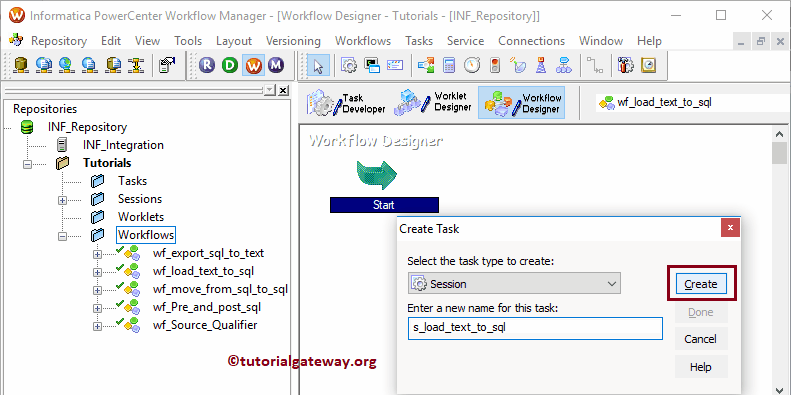791x395 pixels.
Task: Click the hierarchy Worklet toolbar icon
Action: tap(564, 65)
